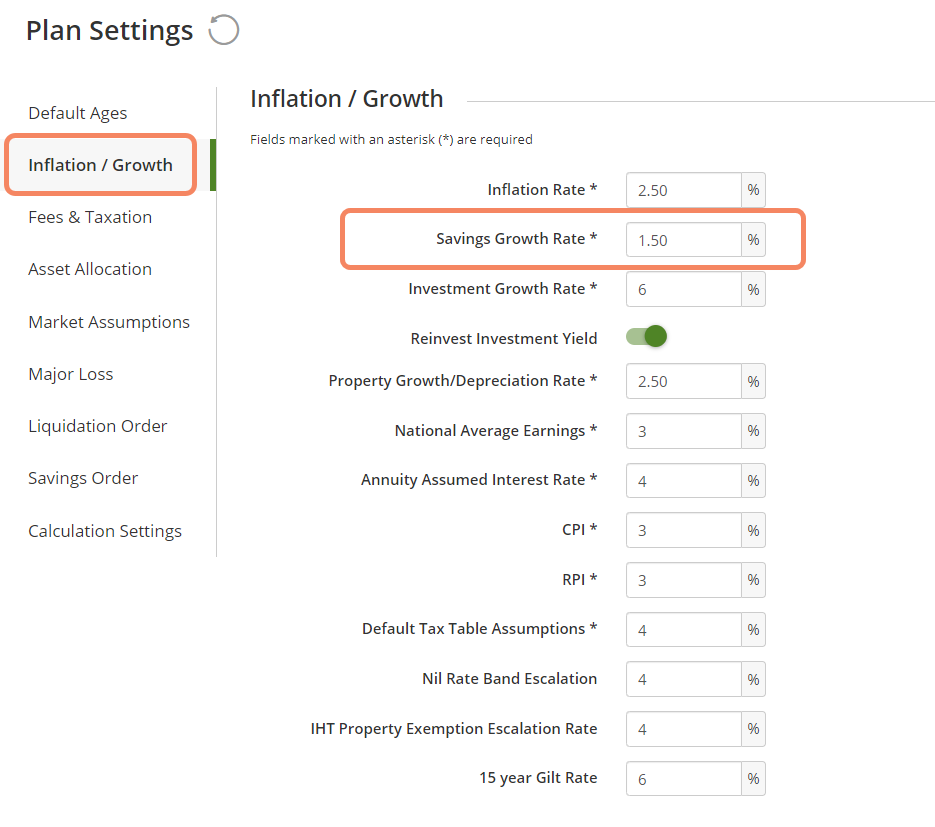Click the Investment Growth Rate input
This screenshot has width=935, height=827.
pos(683,290)
